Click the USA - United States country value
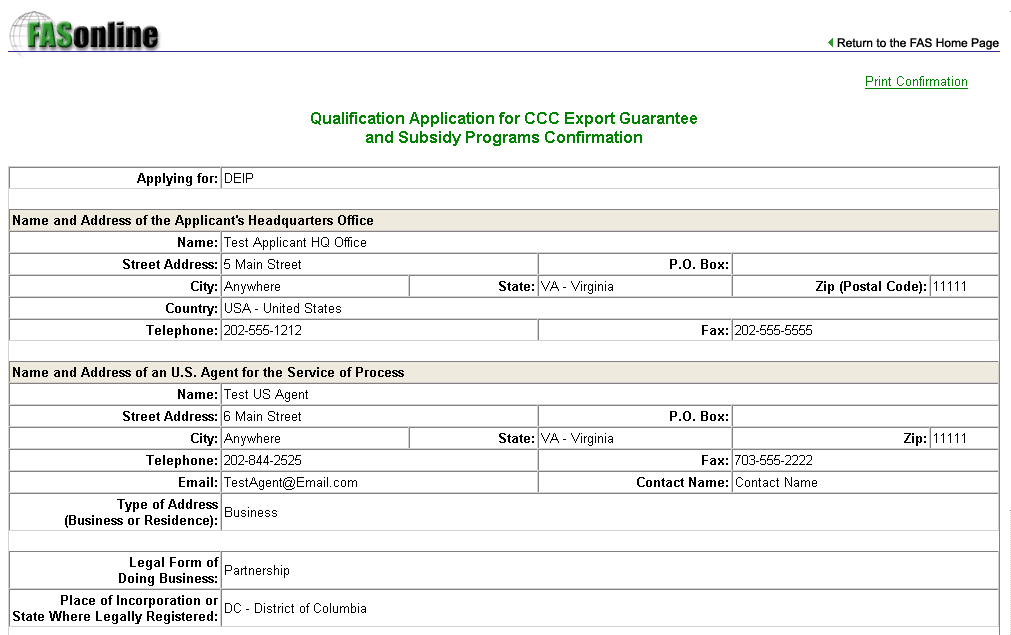1011x635 pixels. click(282, 309)
